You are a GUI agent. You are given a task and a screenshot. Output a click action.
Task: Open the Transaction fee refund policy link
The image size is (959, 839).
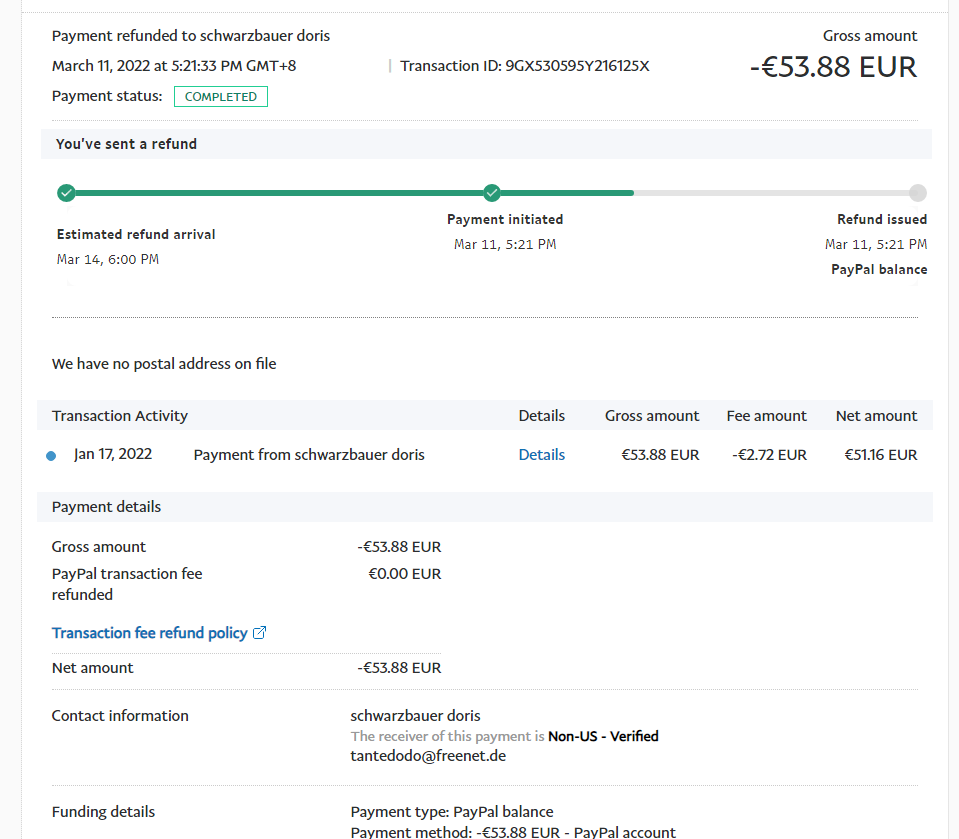[x=149, y=633]
